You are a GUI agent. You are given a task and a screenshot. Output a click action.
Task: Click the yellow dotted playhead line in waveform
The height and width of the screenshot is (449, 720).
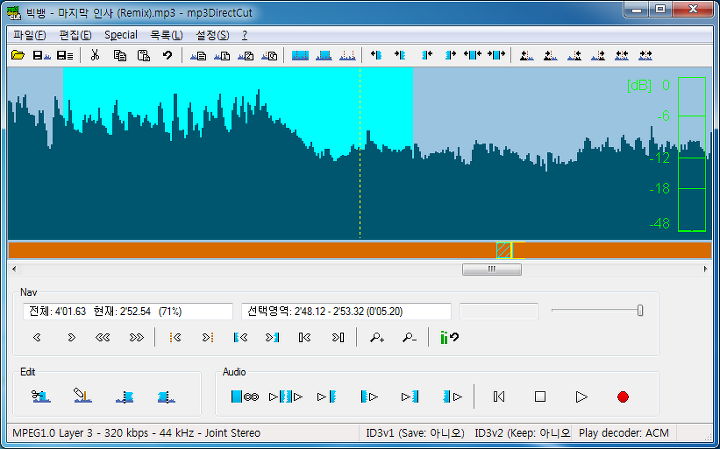pyautogui.click(x=360, y=154)
